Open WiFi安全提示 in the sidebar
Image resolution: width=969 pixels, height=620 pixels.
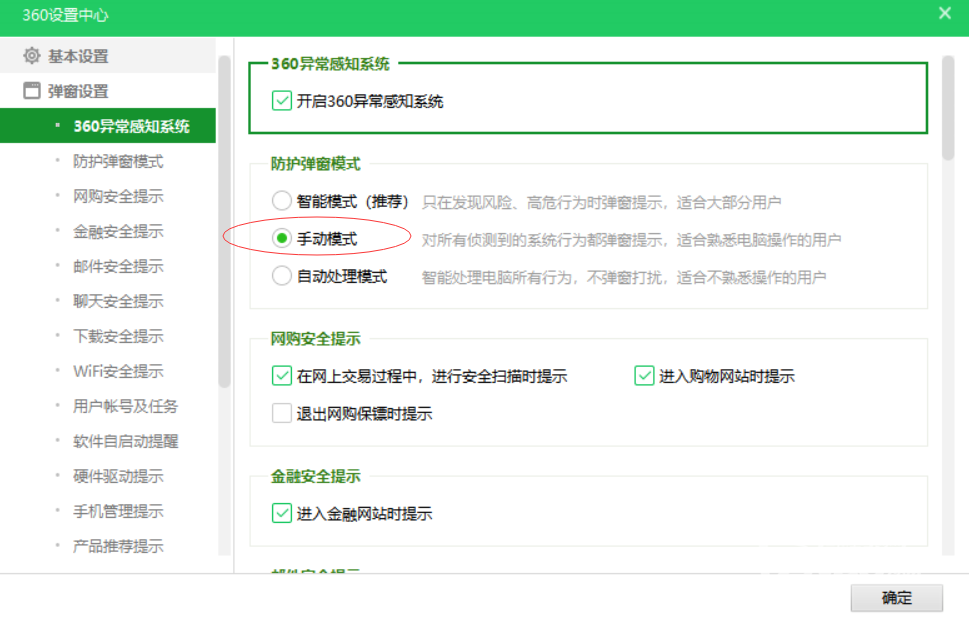(x=118, y=371)
